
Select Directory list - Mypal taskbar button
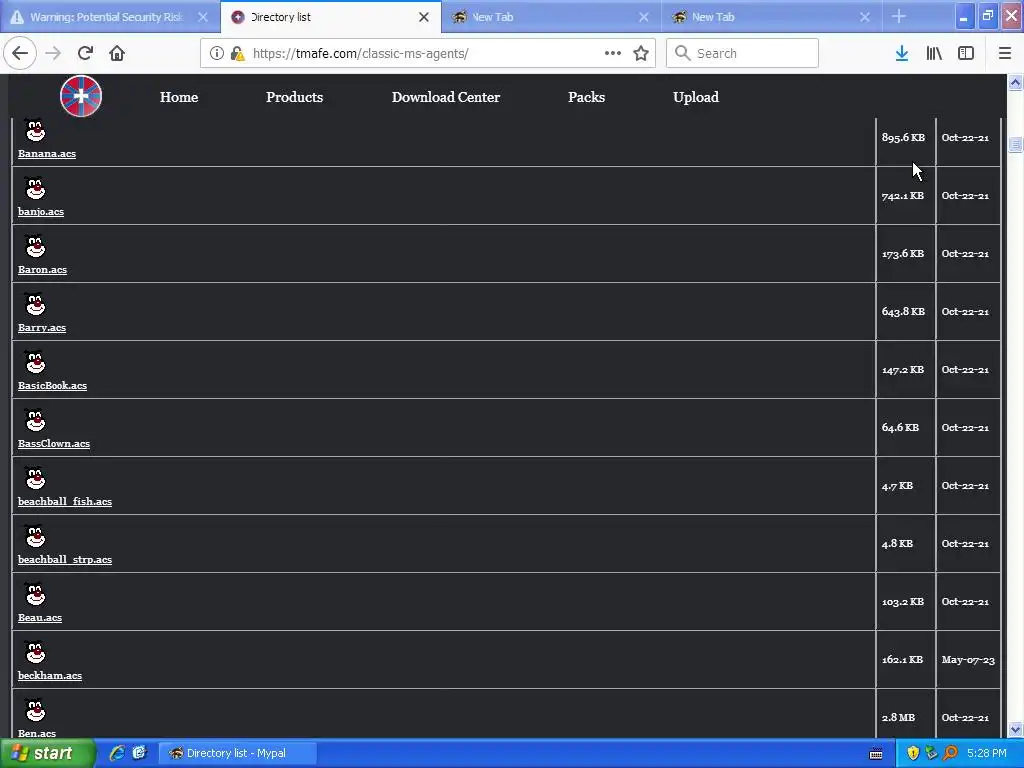pyautogui.click(x=238, y=753)
